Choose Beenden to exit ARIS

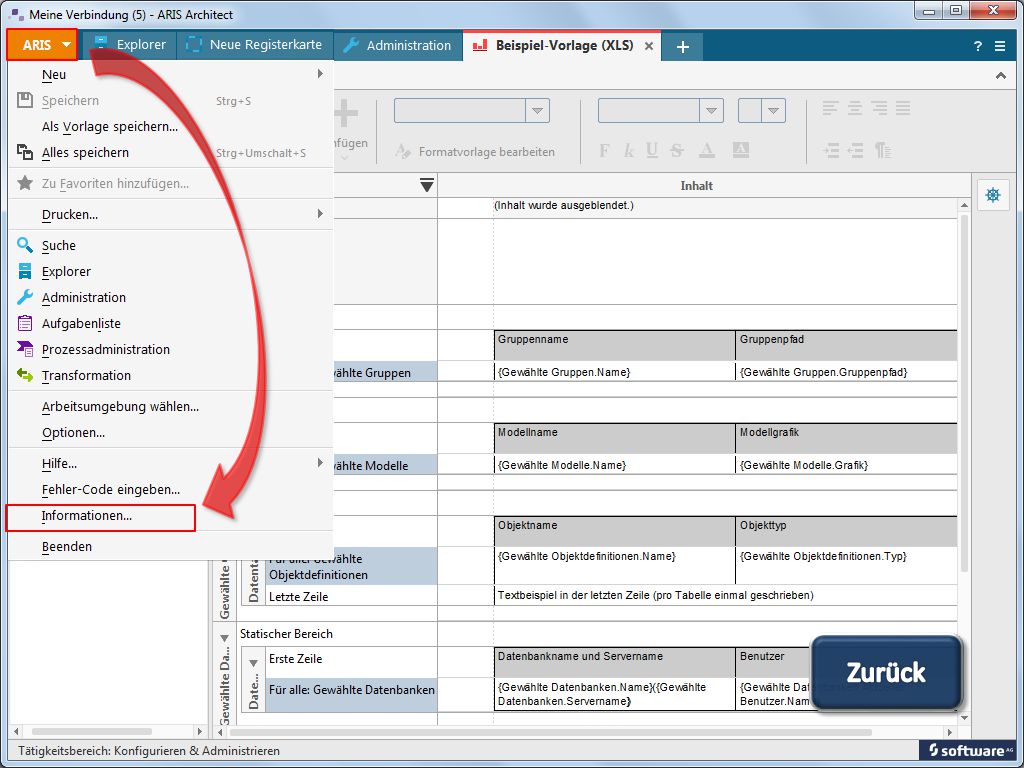170,547
